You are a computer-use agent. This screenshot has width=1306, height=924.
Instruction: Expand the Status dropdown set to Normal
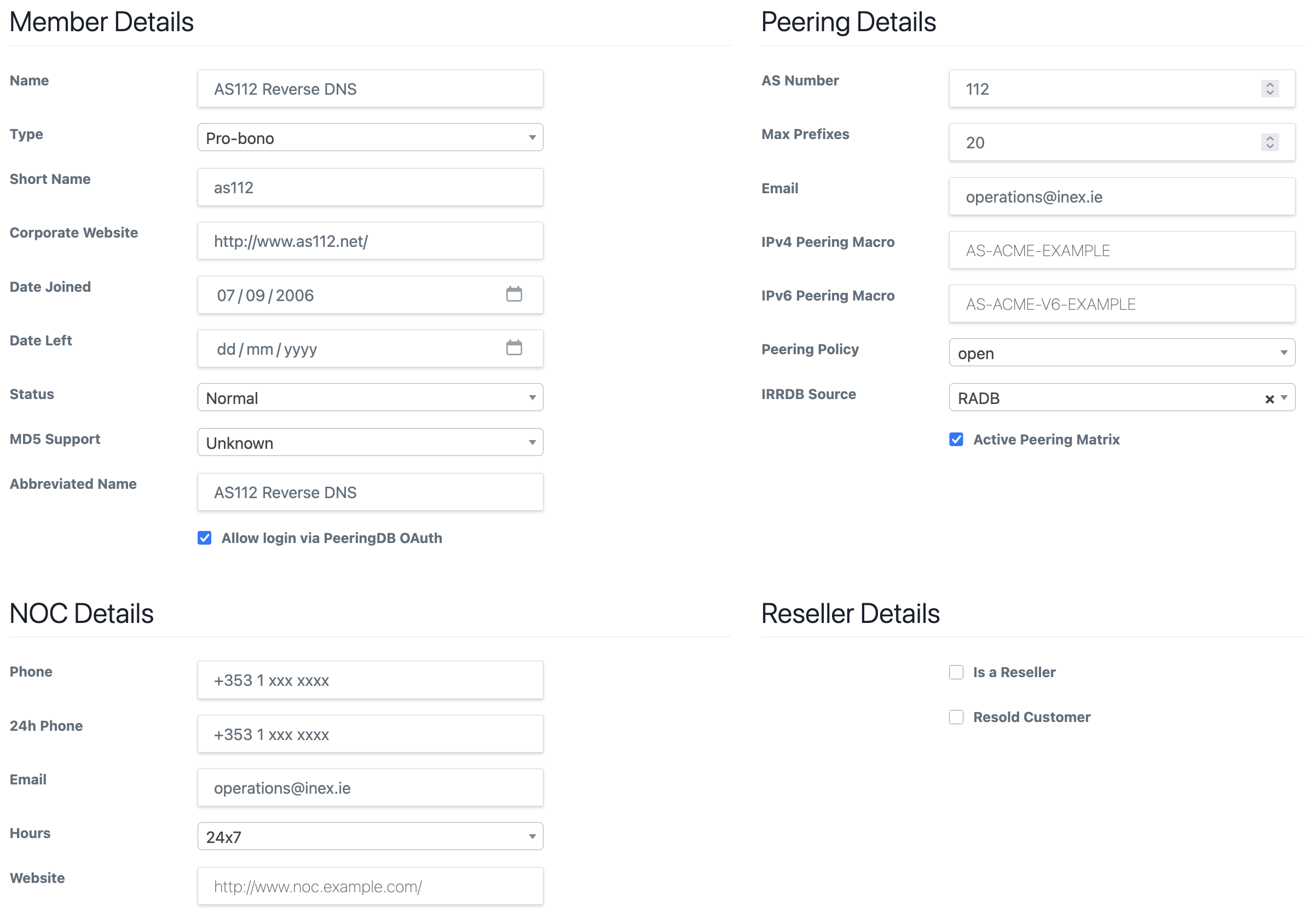point(371,398)
